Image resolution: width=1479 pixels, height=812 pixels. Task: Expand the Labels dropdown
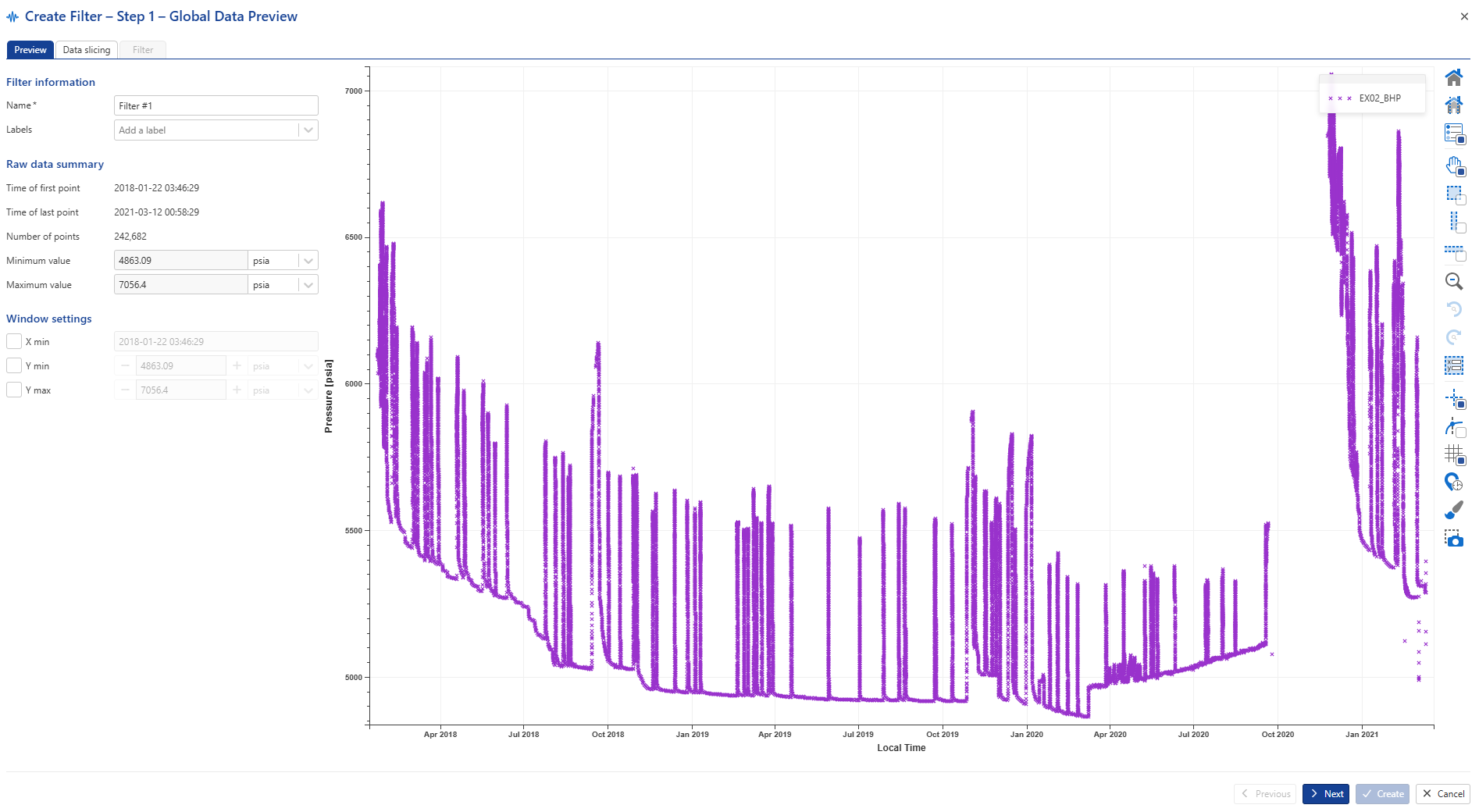308,130
